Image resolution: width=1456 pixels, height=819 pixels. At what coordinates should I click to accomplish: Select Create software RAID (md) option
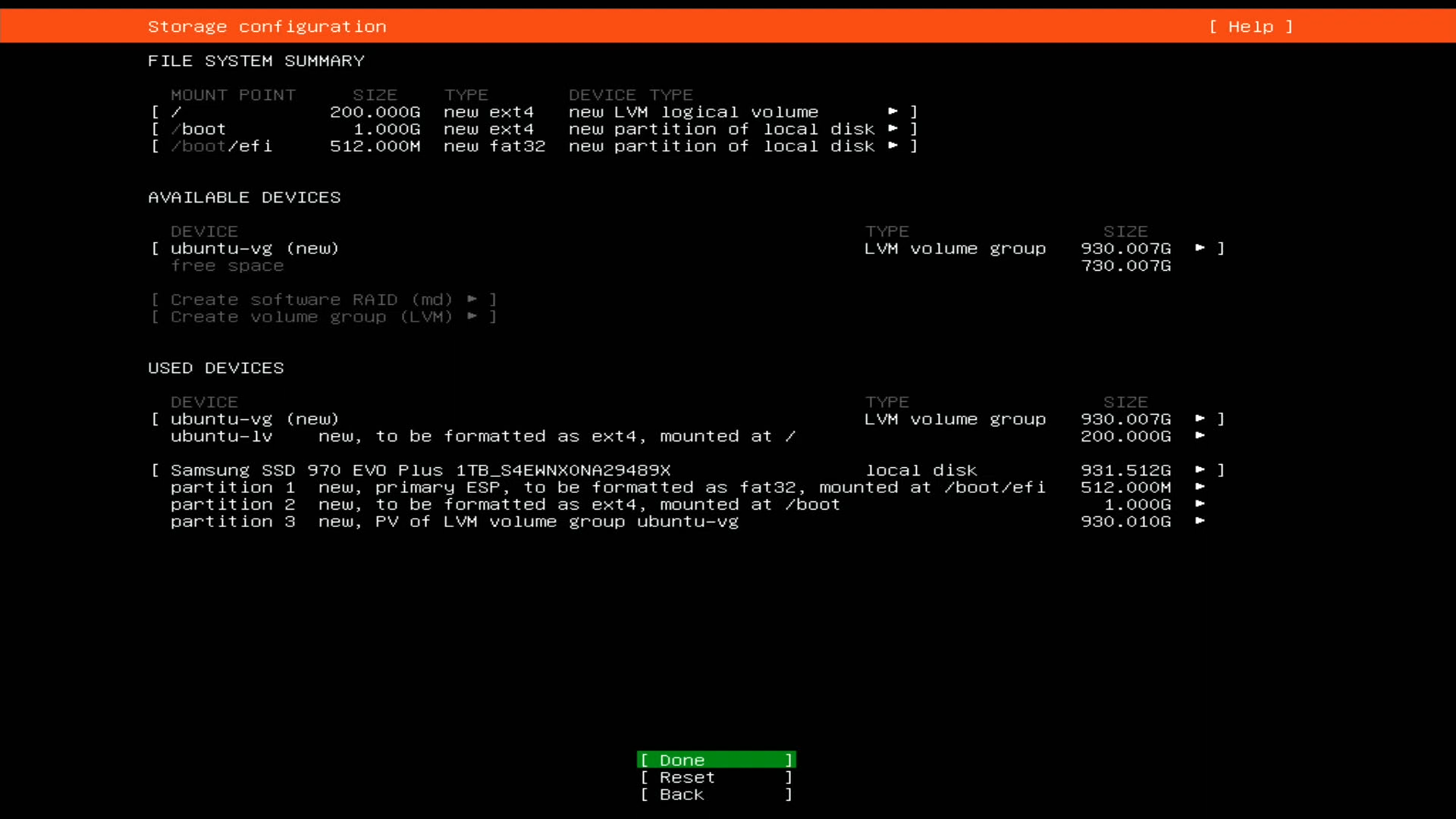[x=323, y=300]
